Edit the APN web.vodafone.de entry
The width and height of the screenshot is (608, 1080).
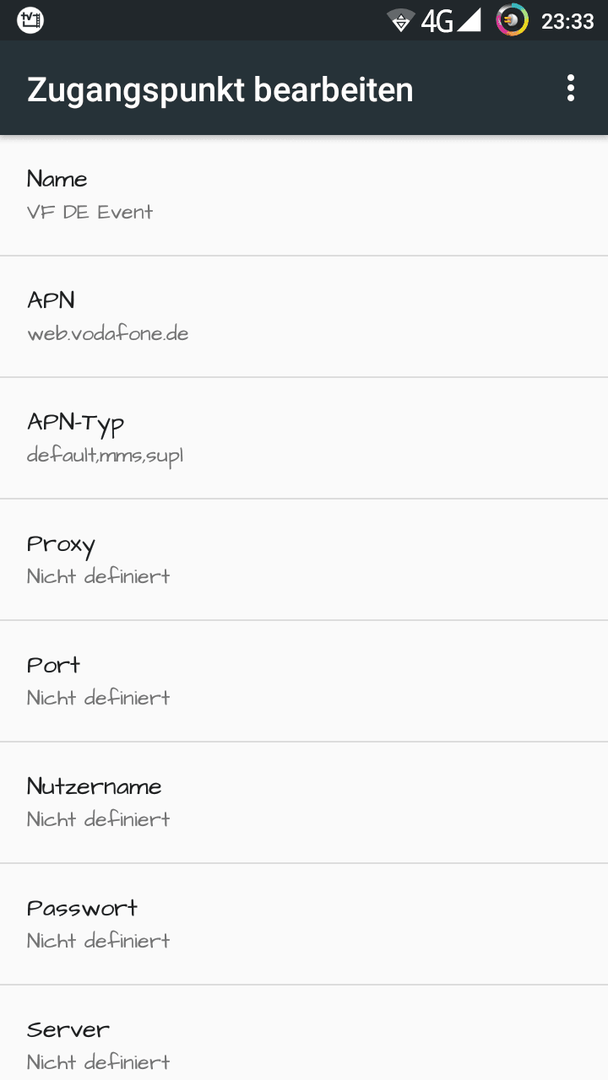304,317
